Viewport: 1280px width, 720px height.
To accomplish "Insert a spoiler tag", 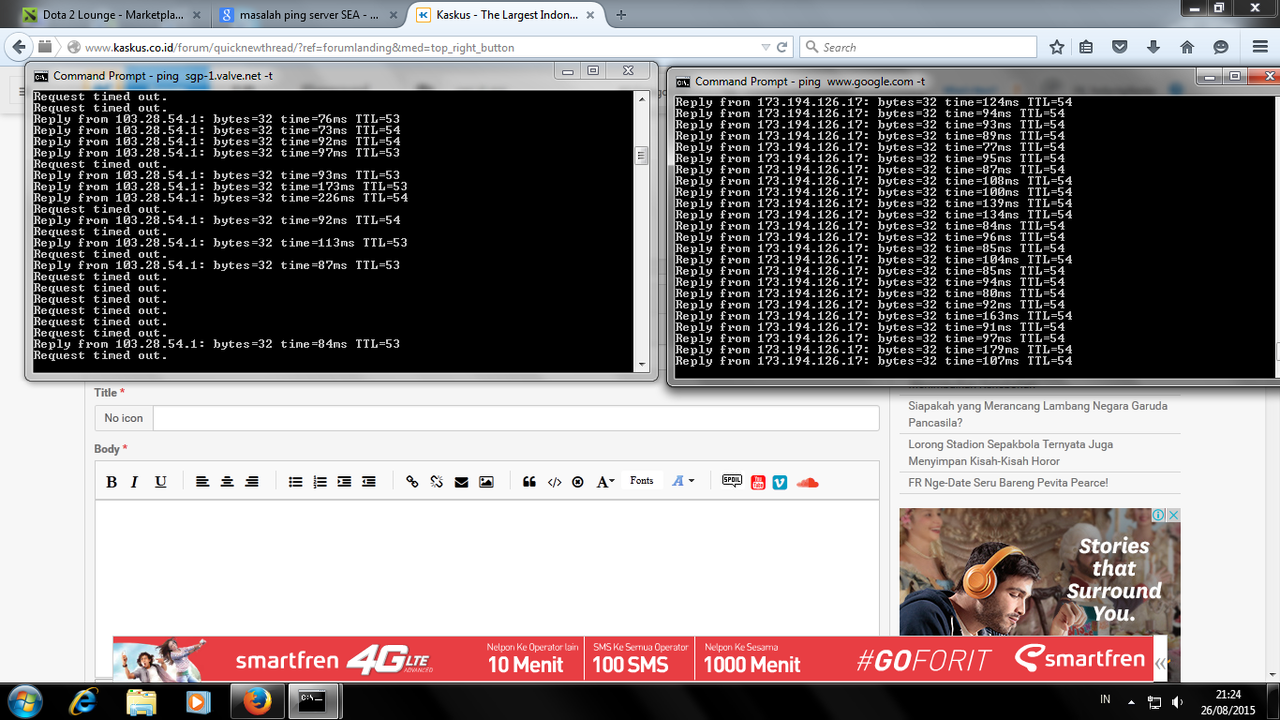I will coord(732,481).
